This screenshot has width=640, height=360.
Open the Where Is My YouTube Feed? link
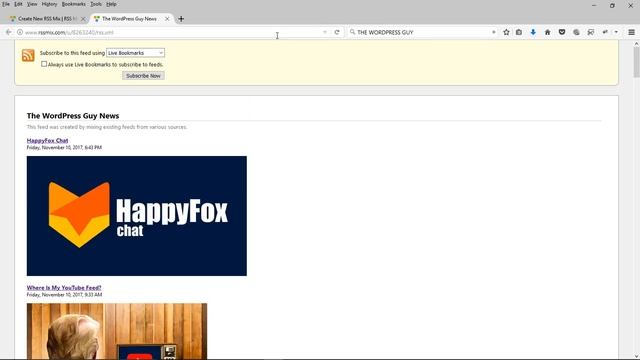pos(64,288)
